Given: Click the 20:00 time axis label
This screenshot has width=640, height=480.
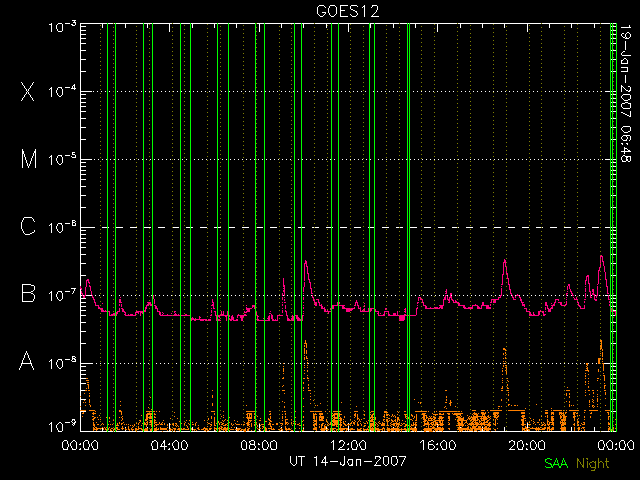Looking at the screenshot, I should [527, 445].
